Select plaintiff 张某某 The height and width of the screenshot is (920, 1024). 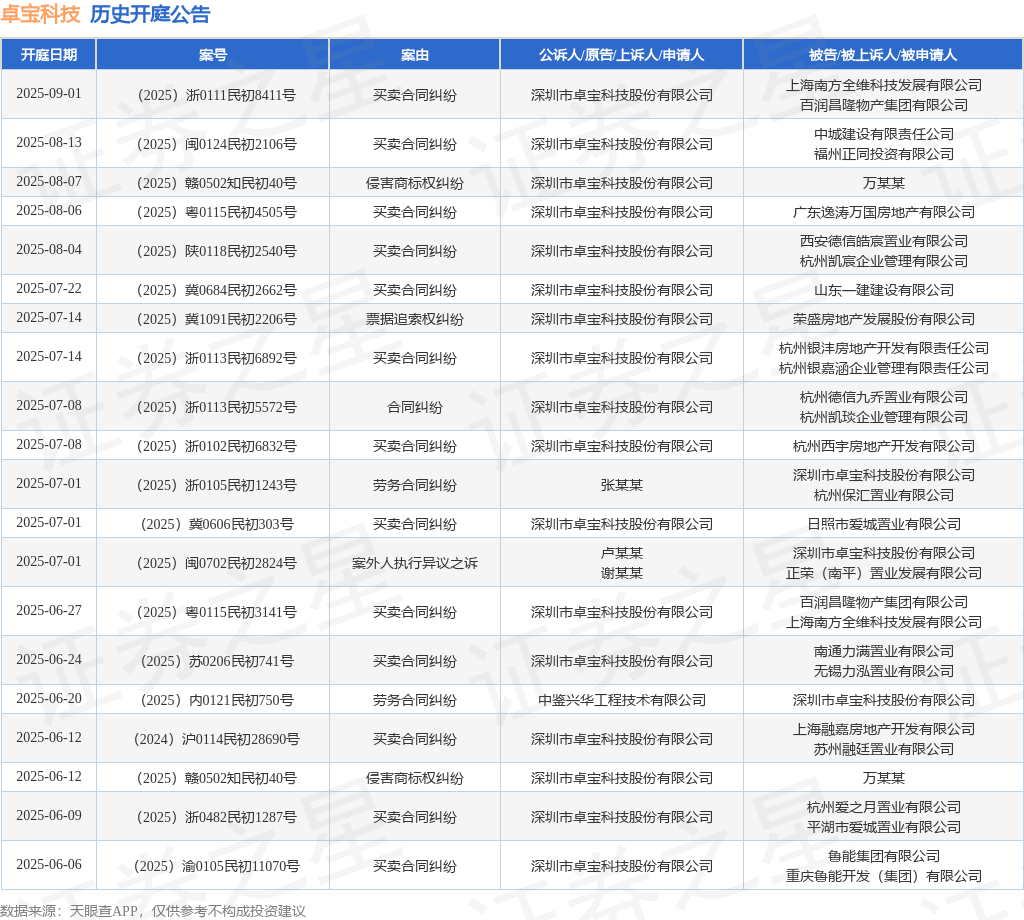[x=622, y=485]
